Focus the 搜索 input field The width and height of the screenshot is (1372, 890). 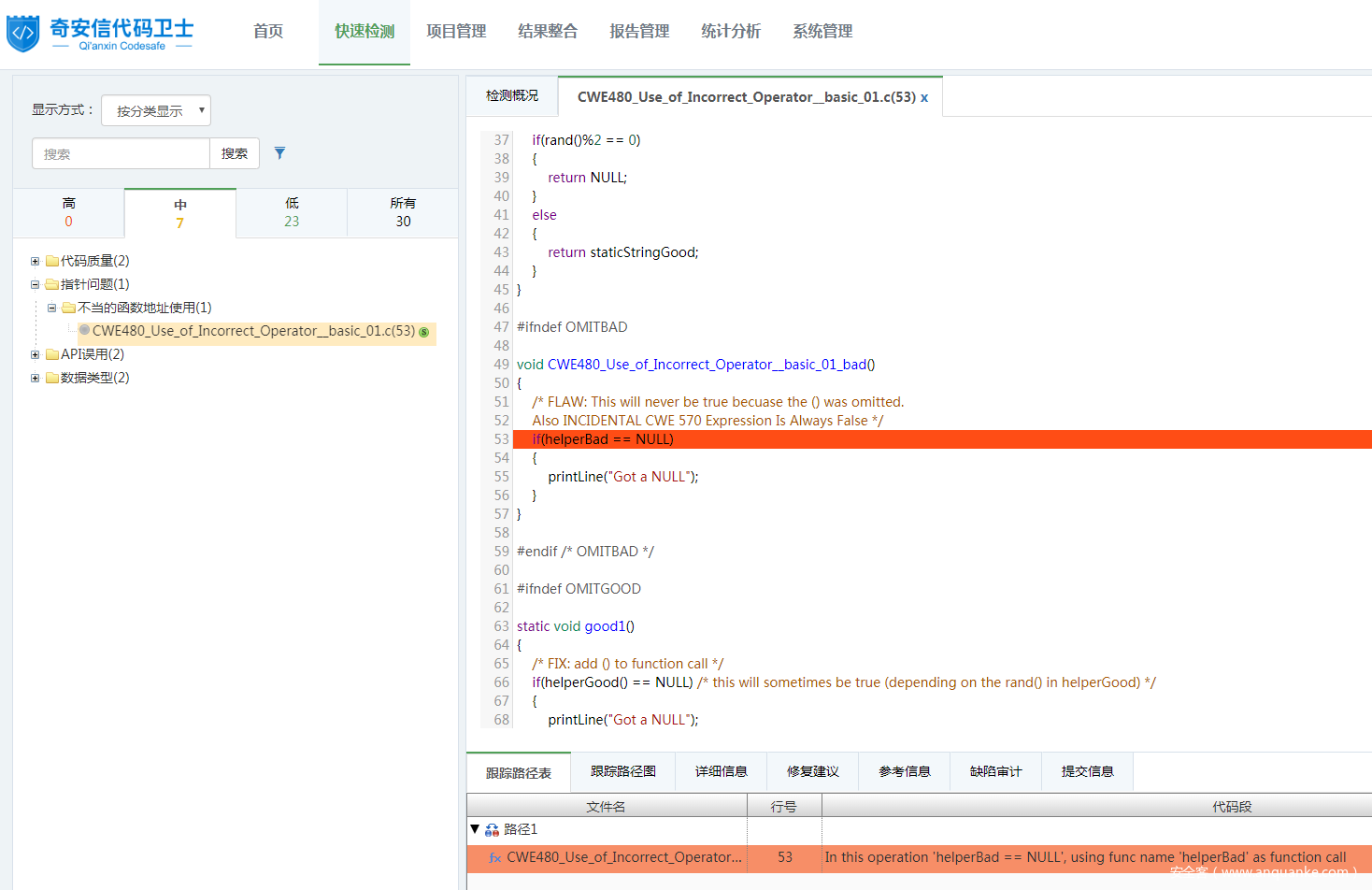coord(121,153)
